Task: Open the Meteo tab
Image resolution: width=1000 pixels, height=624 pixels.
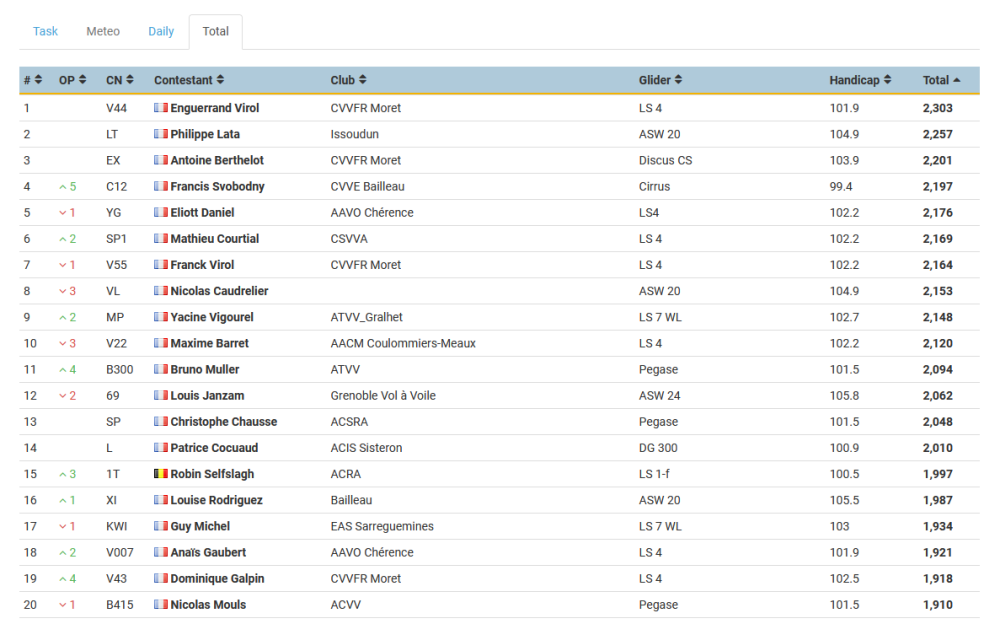Action: click(103, 31)
